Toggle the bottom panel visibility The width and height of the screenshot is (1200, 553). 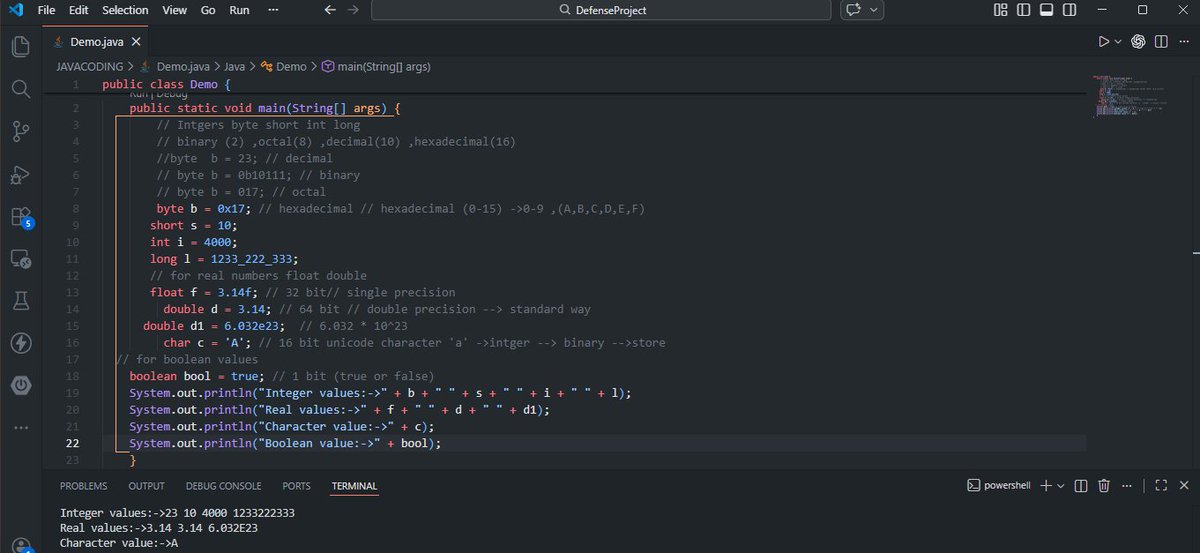(1047, 10)
